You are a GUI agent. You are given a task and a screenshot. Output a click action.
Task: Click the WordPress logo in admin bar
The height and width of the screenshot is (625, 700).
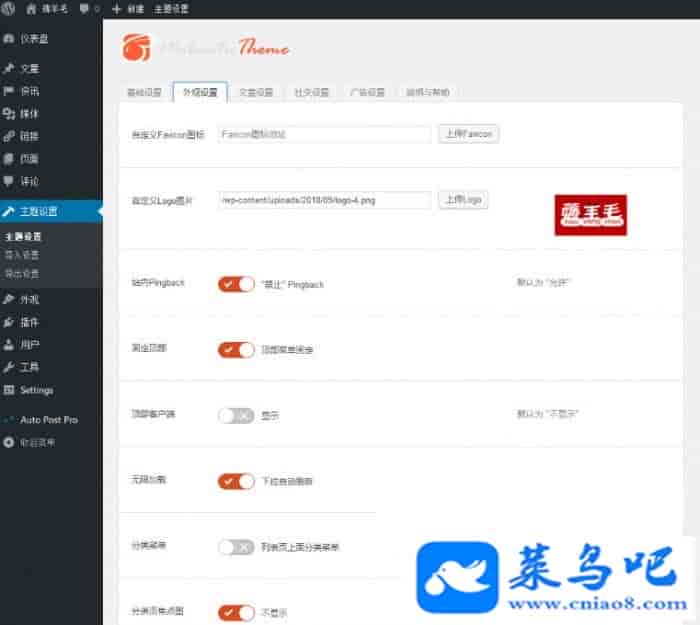9,8
